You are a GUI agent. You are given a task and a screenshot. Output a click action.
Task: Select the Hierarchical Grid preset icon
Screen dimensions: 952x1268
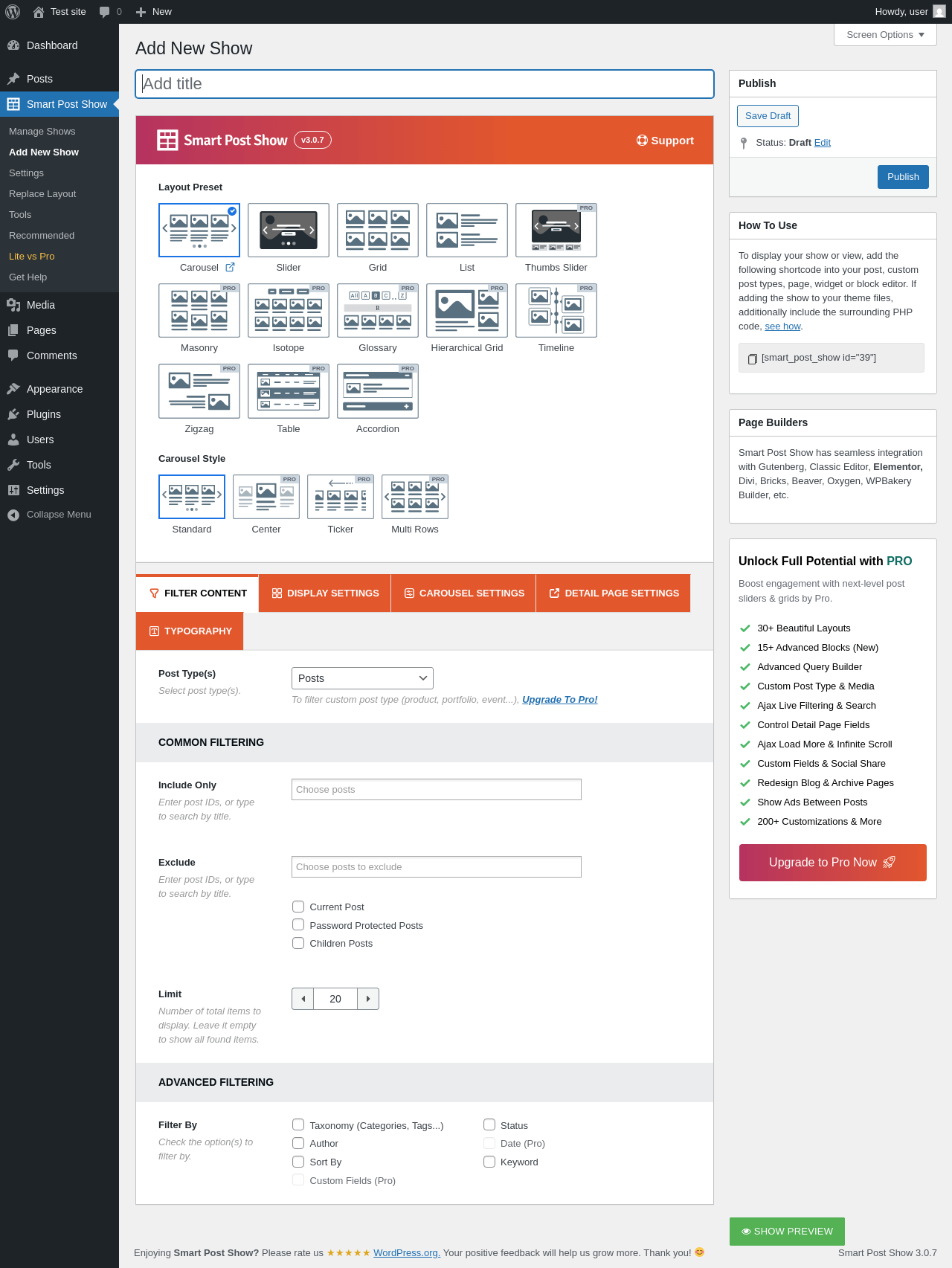click(x=467, y=310)
